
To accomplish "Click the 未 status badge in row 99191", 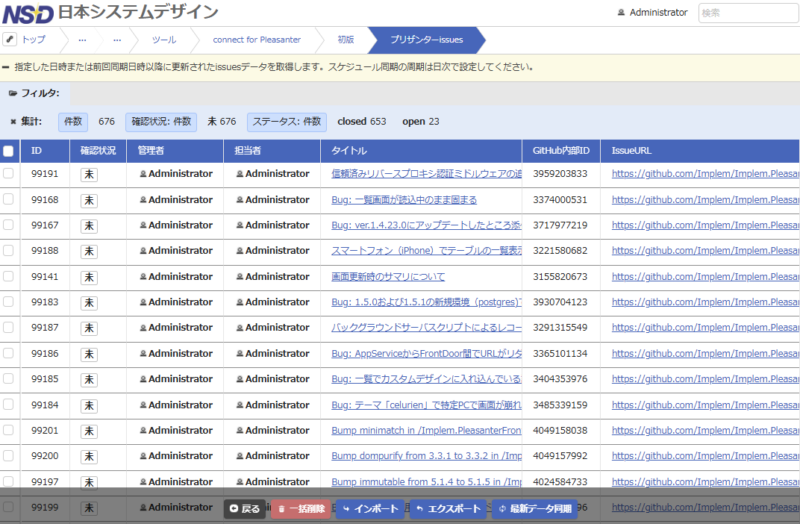I will [x=89, y=174].
